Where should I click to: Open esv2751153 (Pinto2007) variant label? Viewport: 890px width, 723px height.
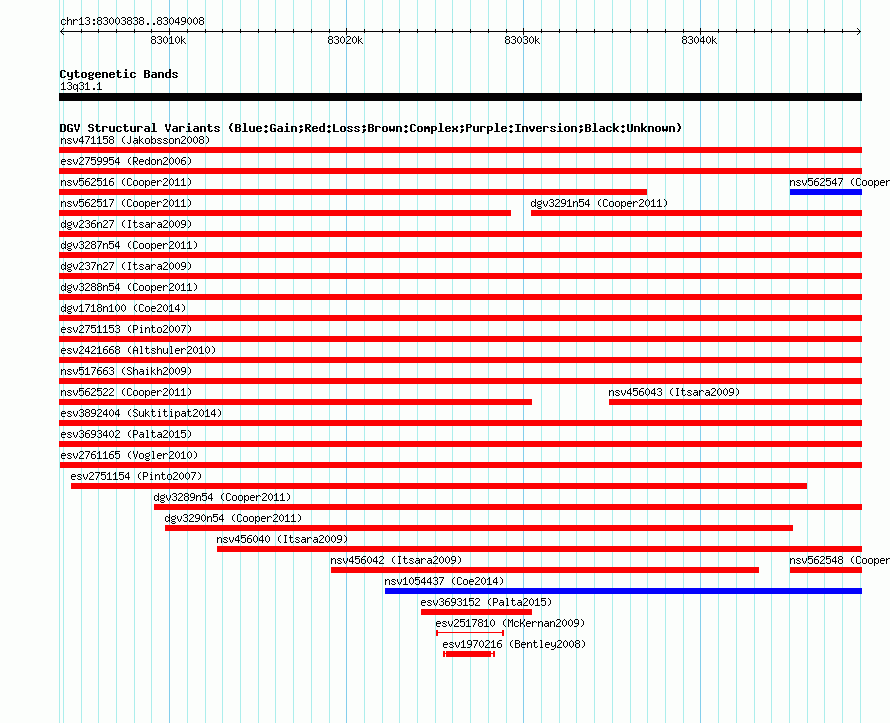[126, 329]
